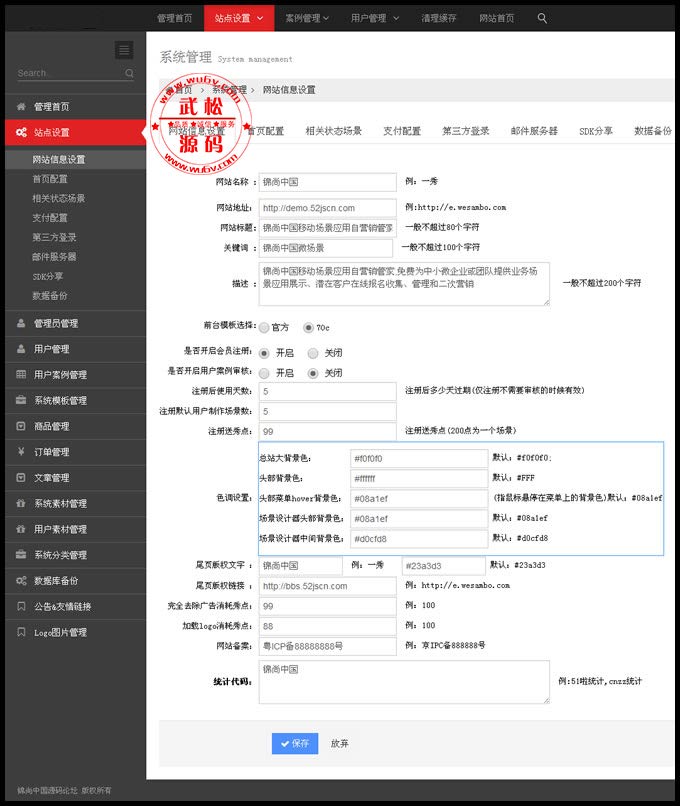Open 第三方登录 in the sidebar submenu
This screenshot has width=680, height=806.
pyautogui.click(x=54, y=237)
